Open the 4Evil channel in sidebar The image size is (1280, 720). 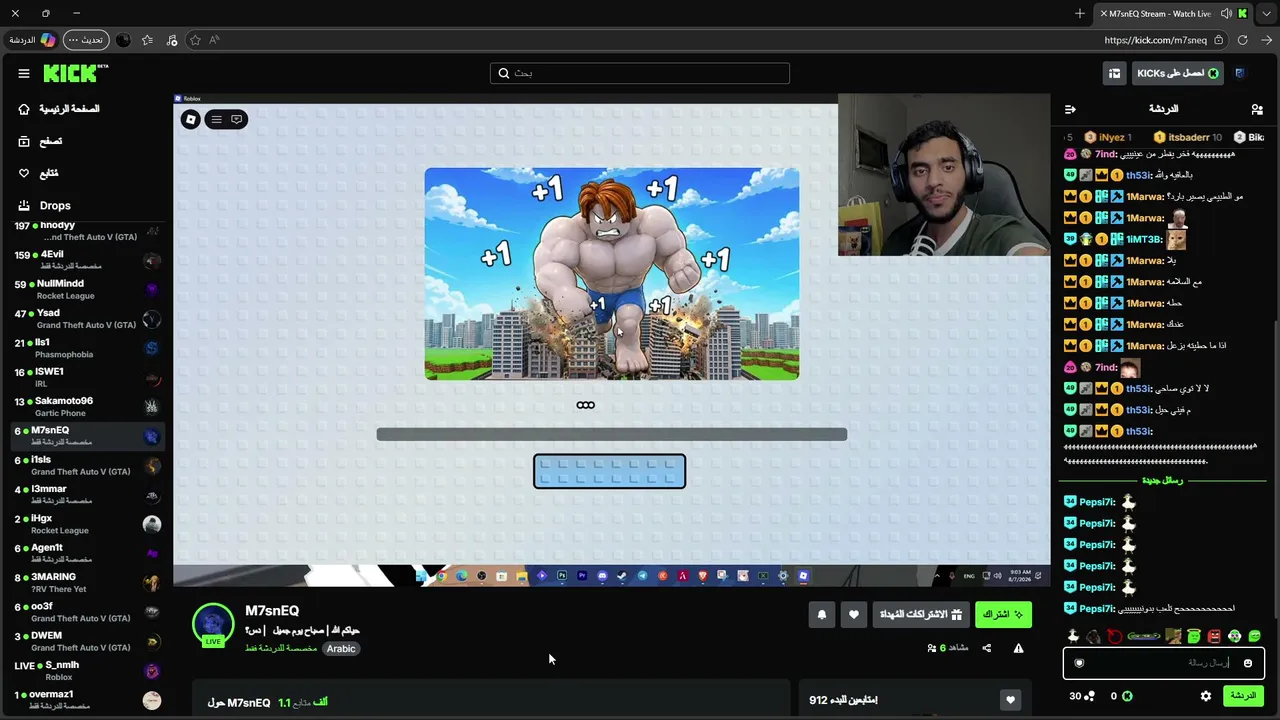pos(86,260)
